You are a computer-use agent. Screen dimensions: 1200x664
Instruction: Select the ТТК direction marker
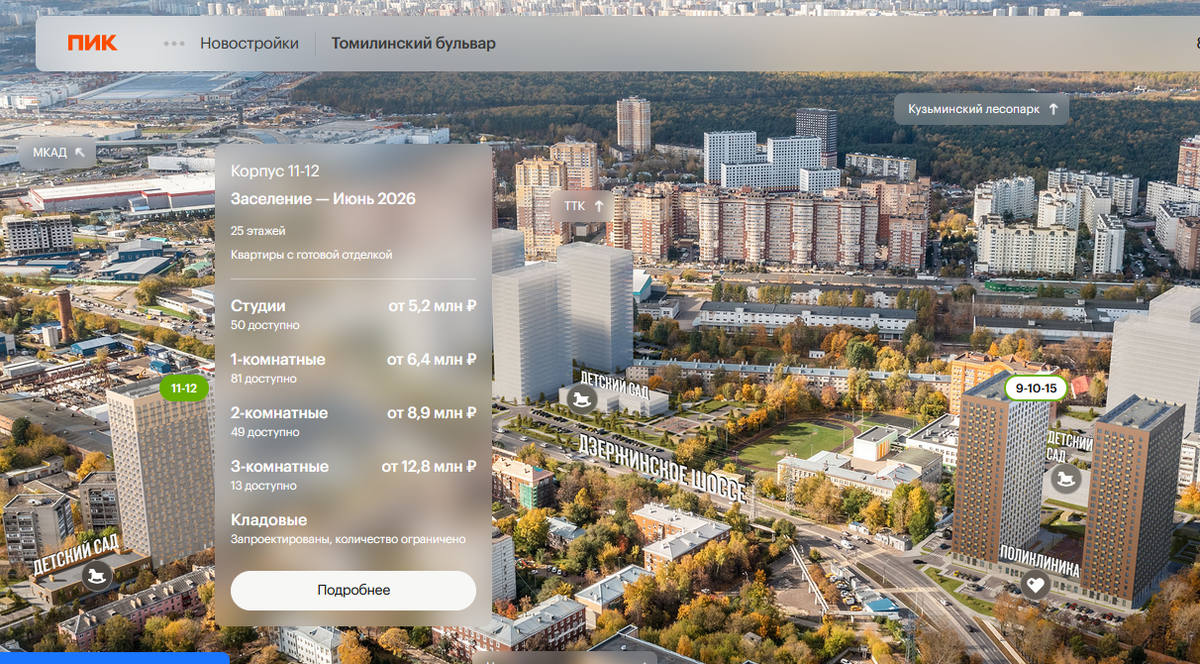click(584, 206)
